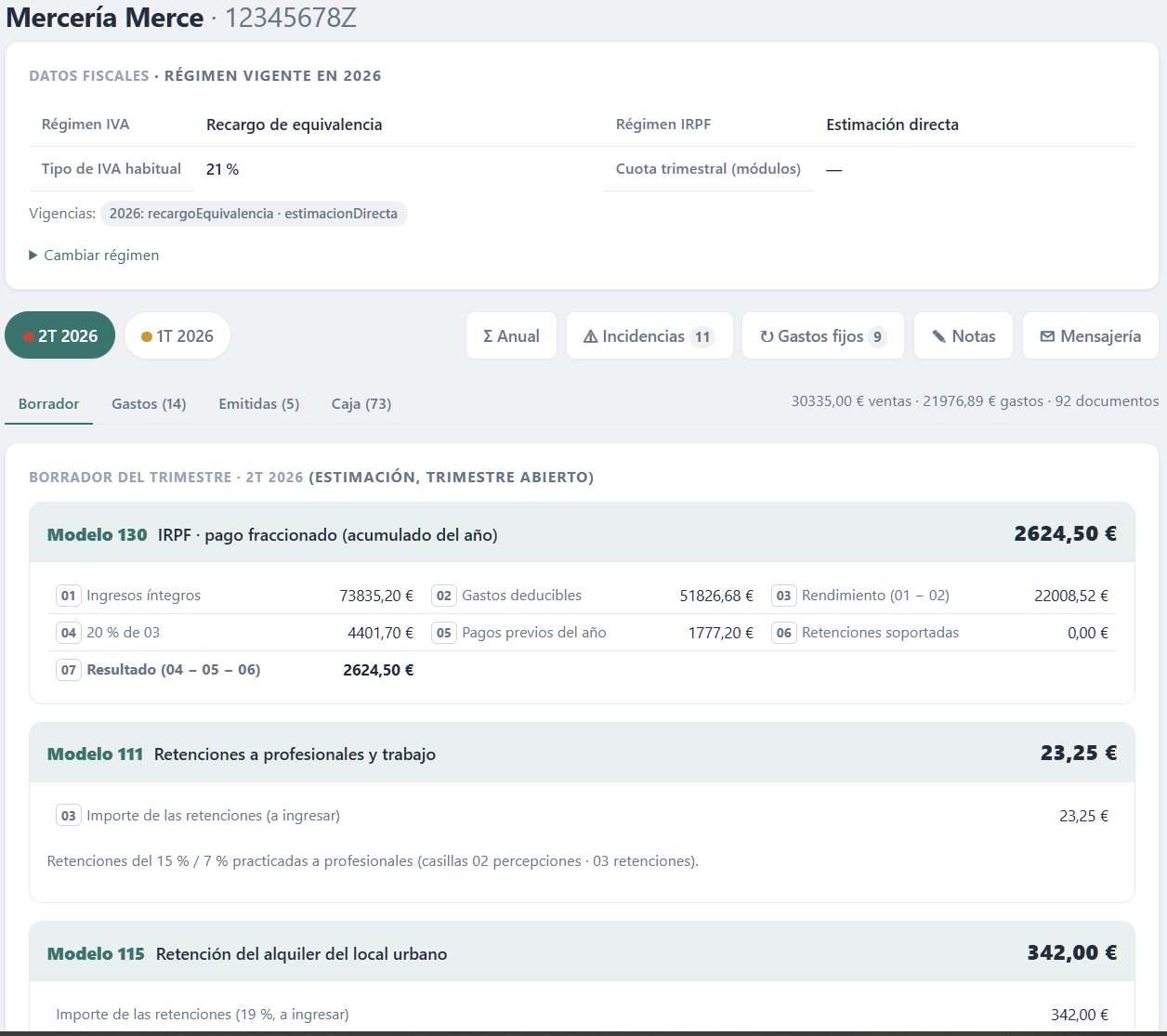This screenshot has width=1167, height=1036.
Task: Click Importe de las retenciones (19 %, a ingresar)
Action: pos(203,1015)
